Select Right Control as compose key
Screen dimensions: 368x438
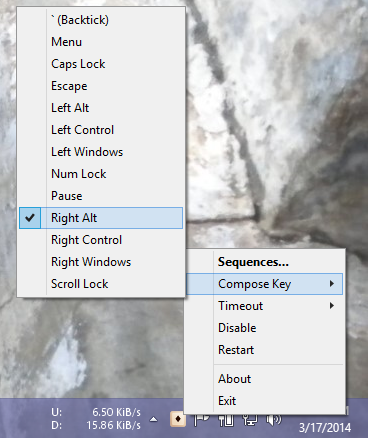(x=101, y=240)
